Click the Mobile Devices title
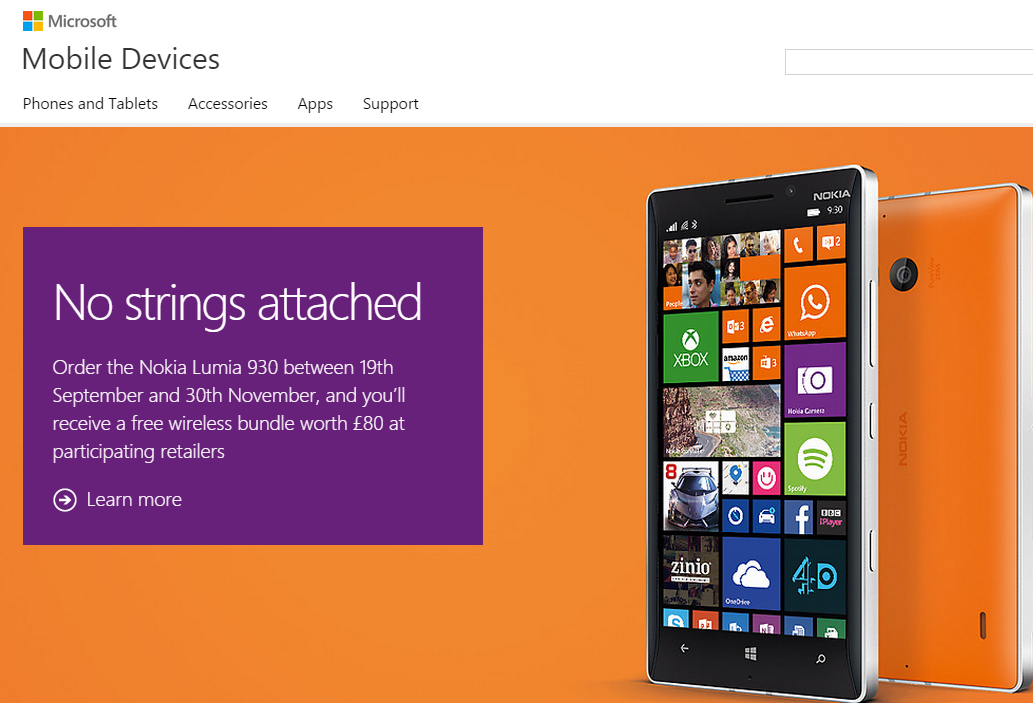This screenshot has width=1033, height=709. click(121, 59)
